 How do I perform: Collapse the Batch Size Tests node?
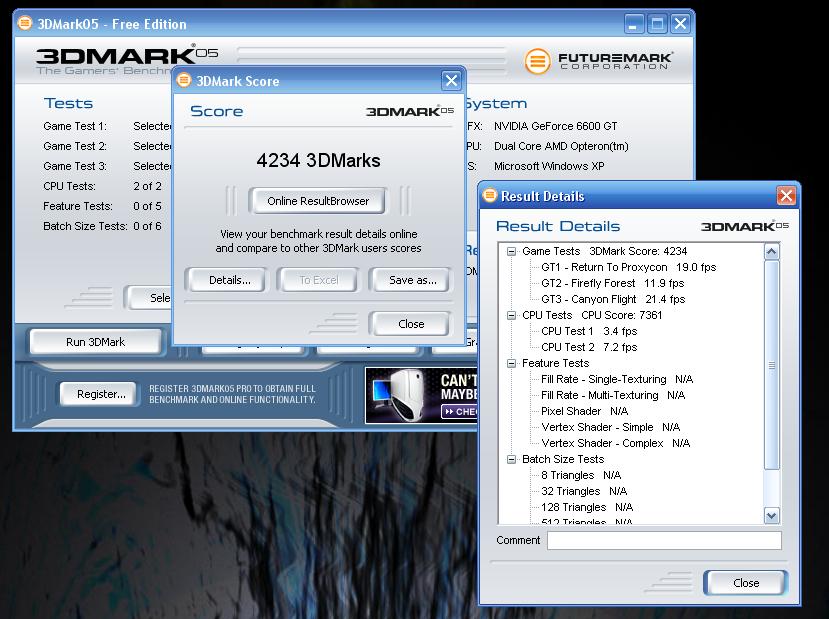tap(511, 459)
